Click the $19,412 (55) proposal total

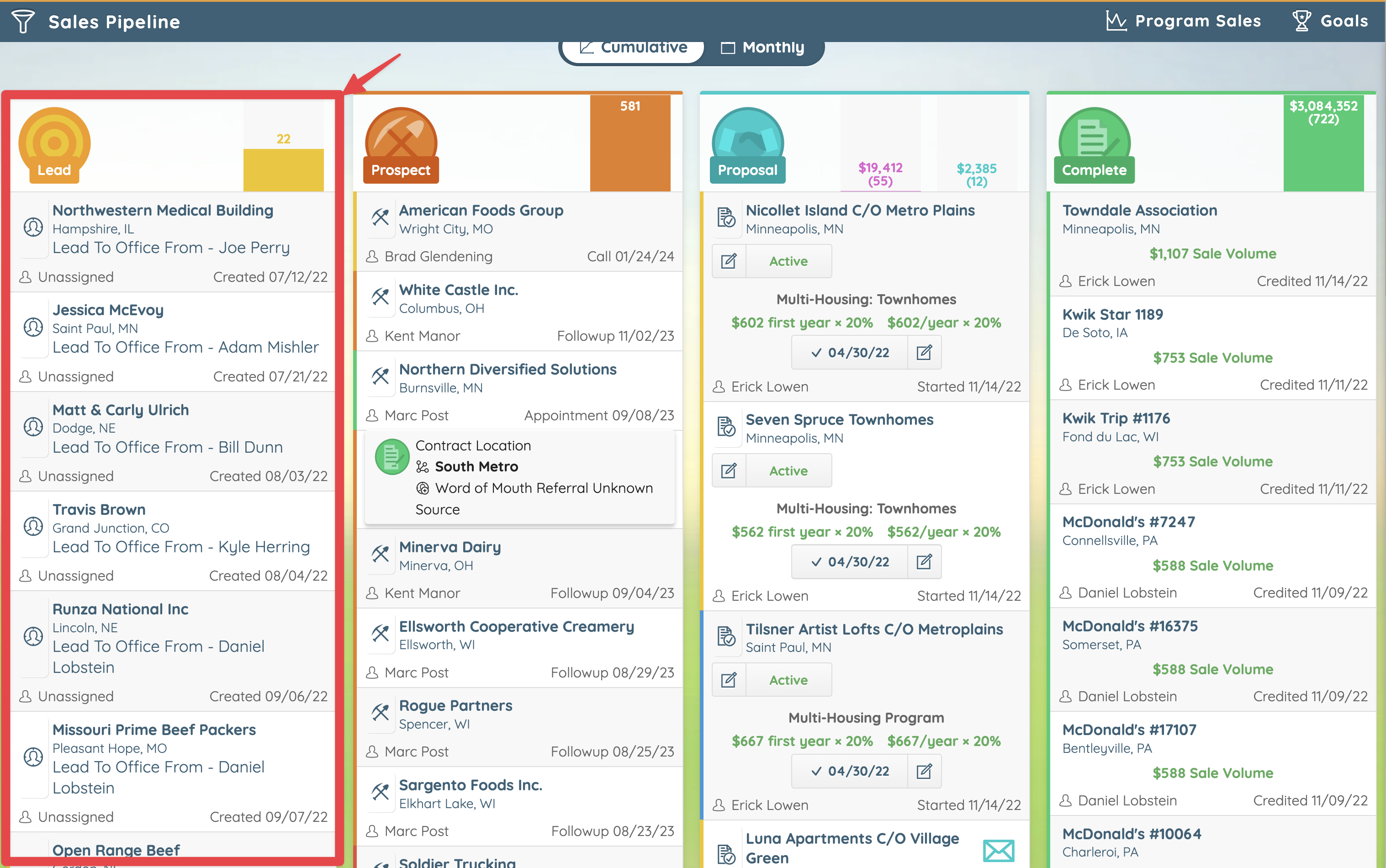880,175
